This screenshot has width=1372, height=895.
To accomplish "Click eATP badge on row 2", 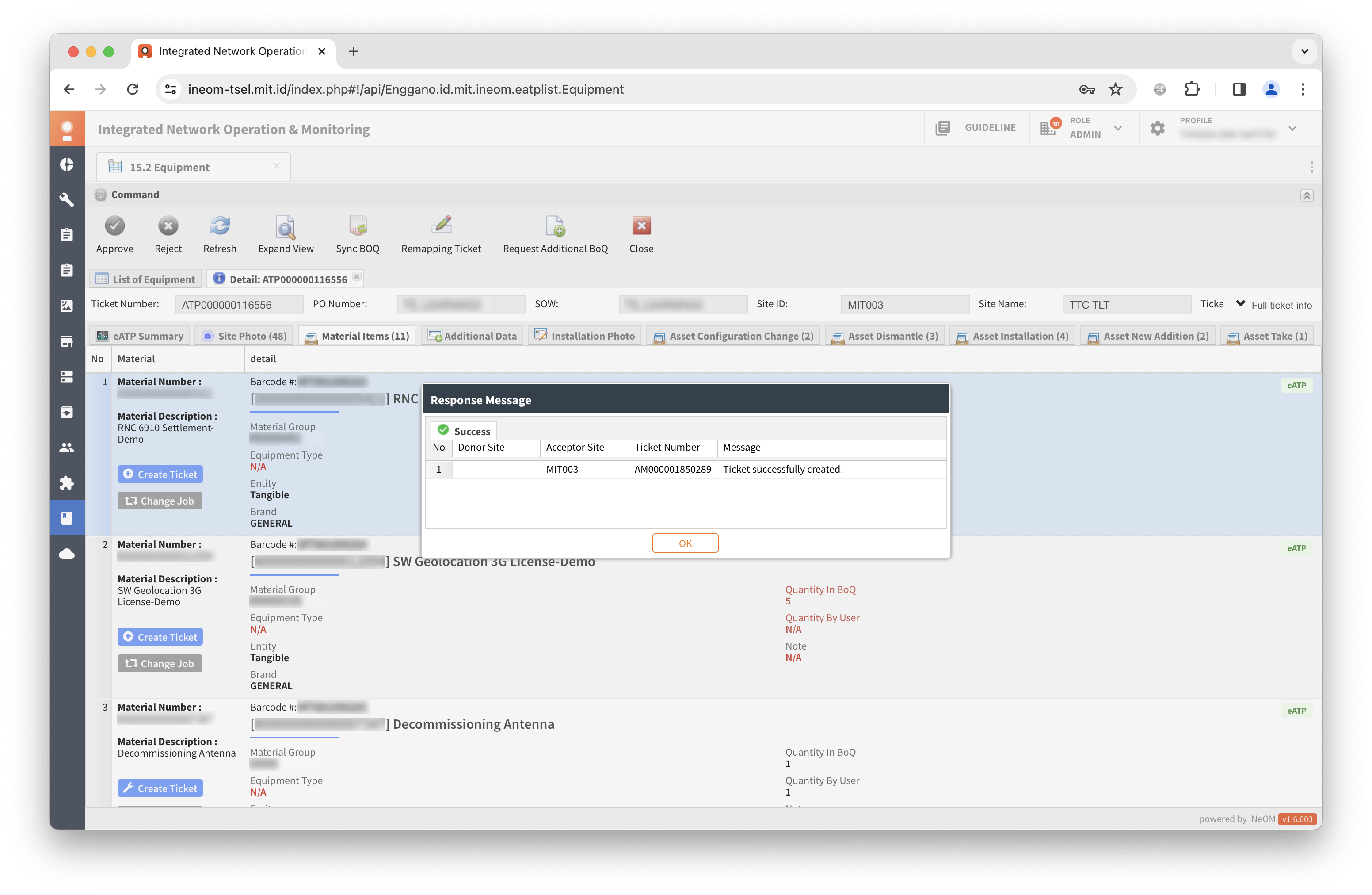I will click(x=1296, y=548).
